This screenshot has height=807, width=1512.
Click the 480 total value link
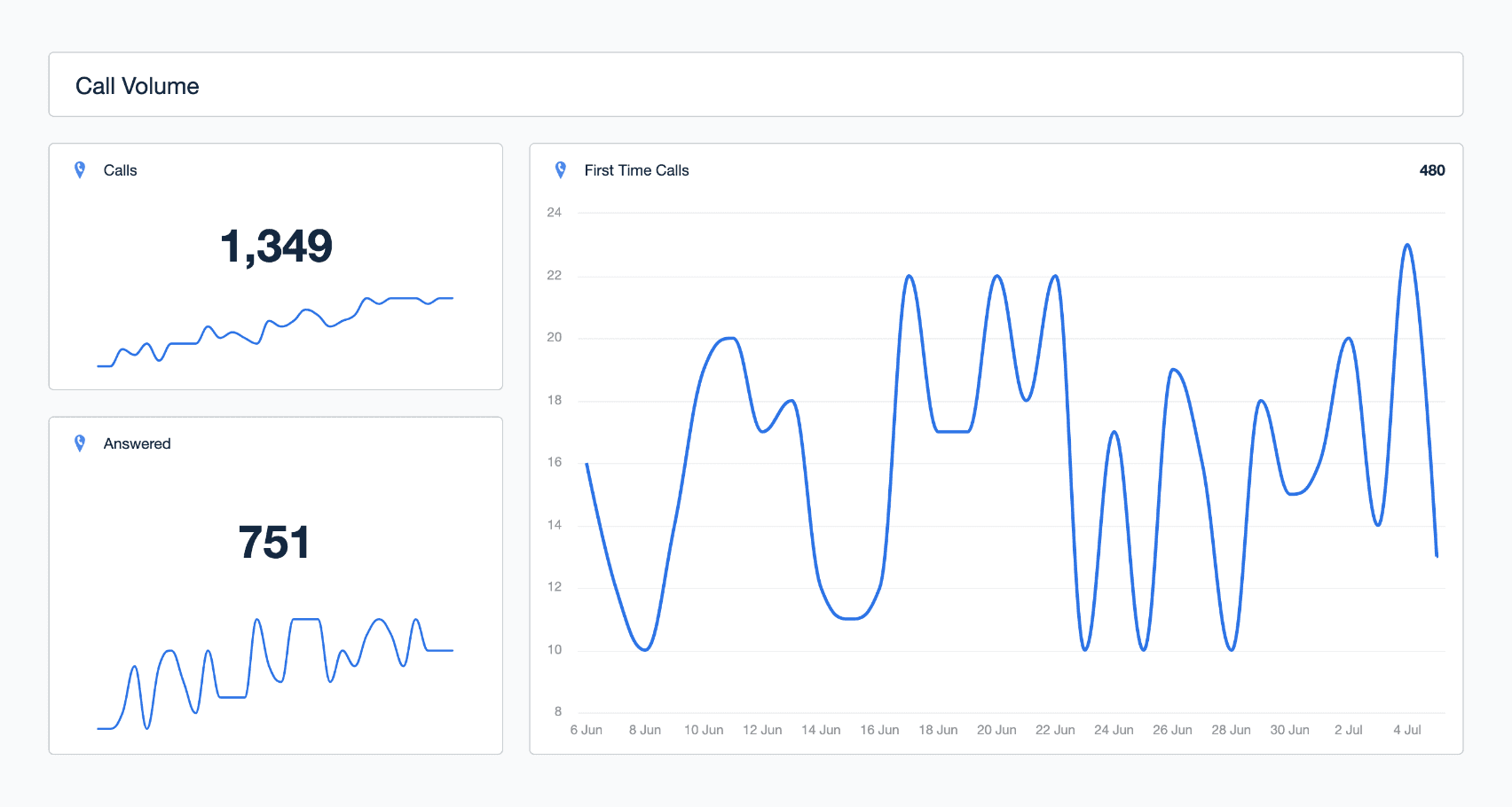click(1432, 169)
